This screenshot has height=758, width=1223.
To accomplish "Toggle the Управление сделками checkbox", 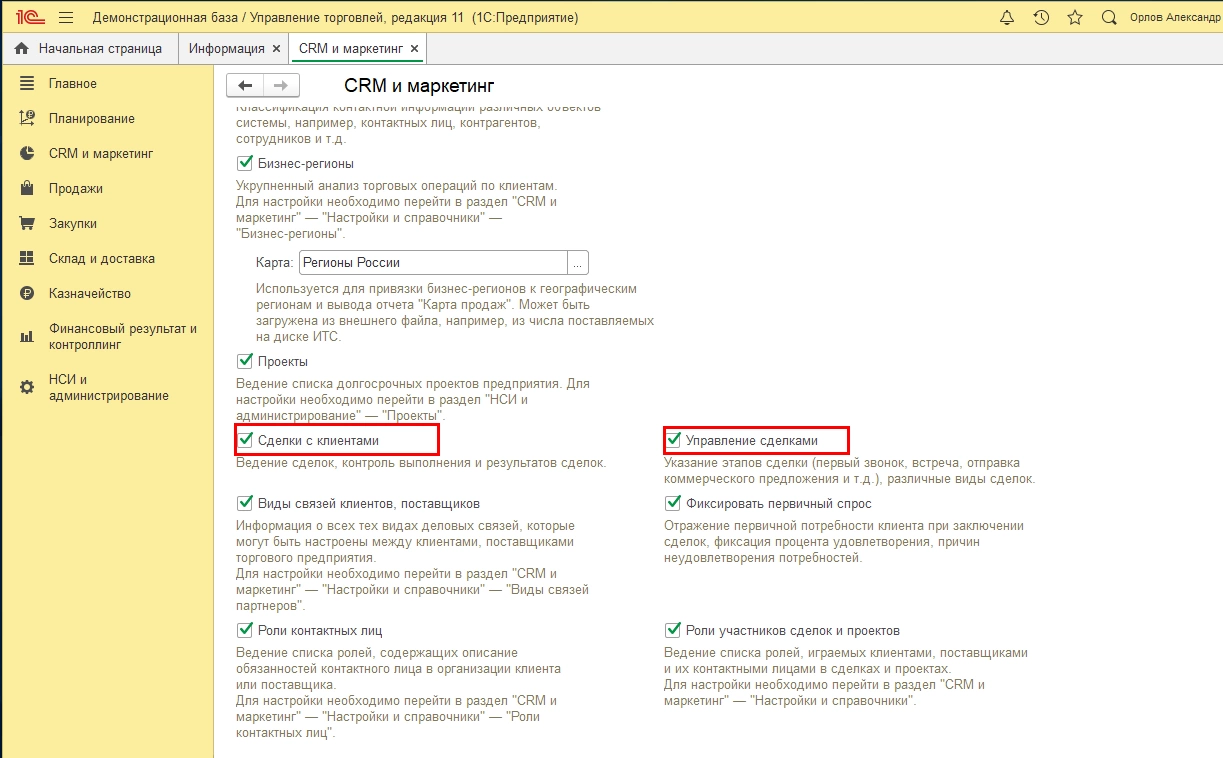I will (673, 439).
